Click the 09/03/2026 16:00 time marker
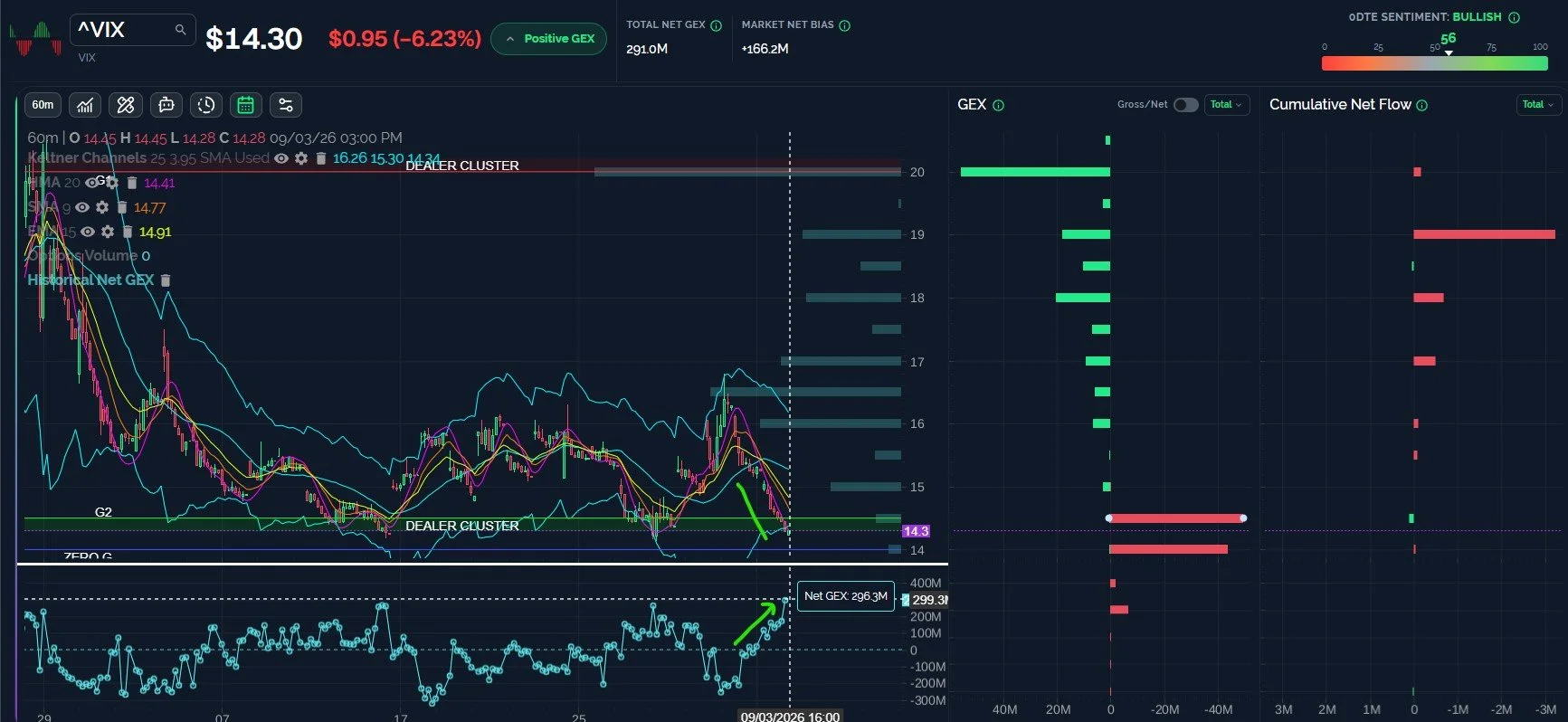The image size is (1568, 722). [790, 717]
